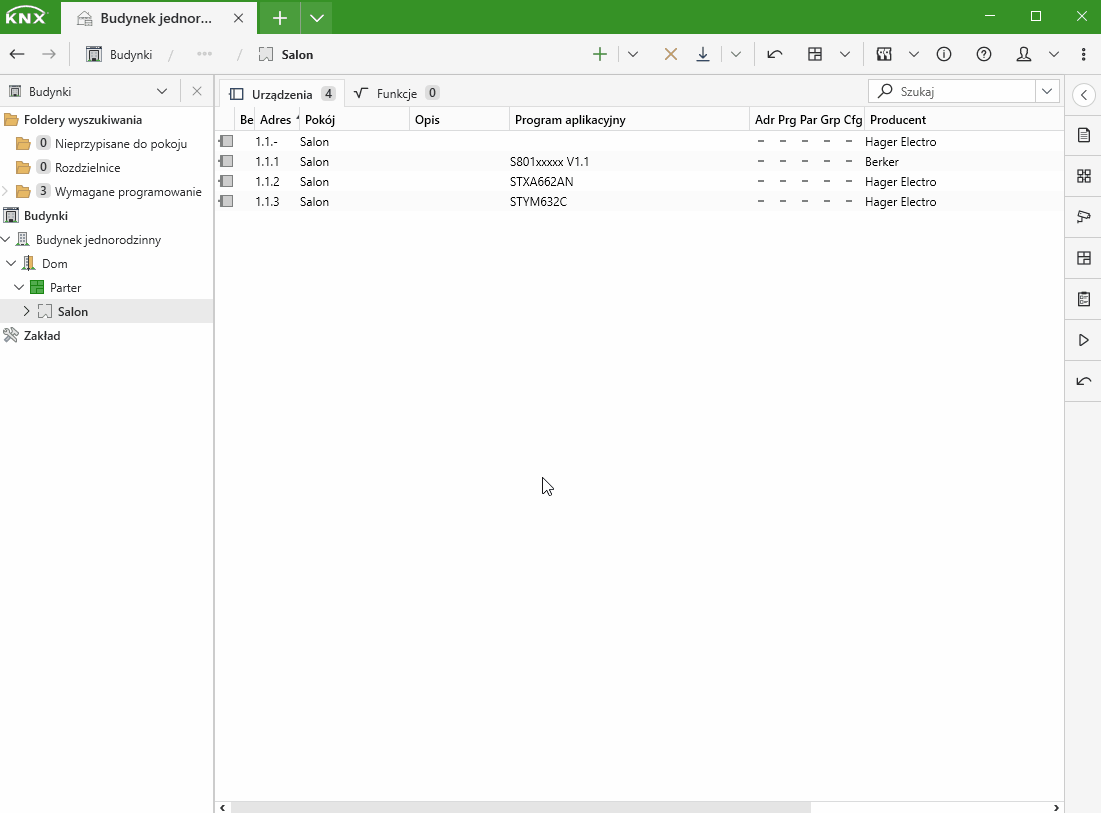
Task: Open the monitor camera panel in right sidebar
Action: coord(1083,217)
